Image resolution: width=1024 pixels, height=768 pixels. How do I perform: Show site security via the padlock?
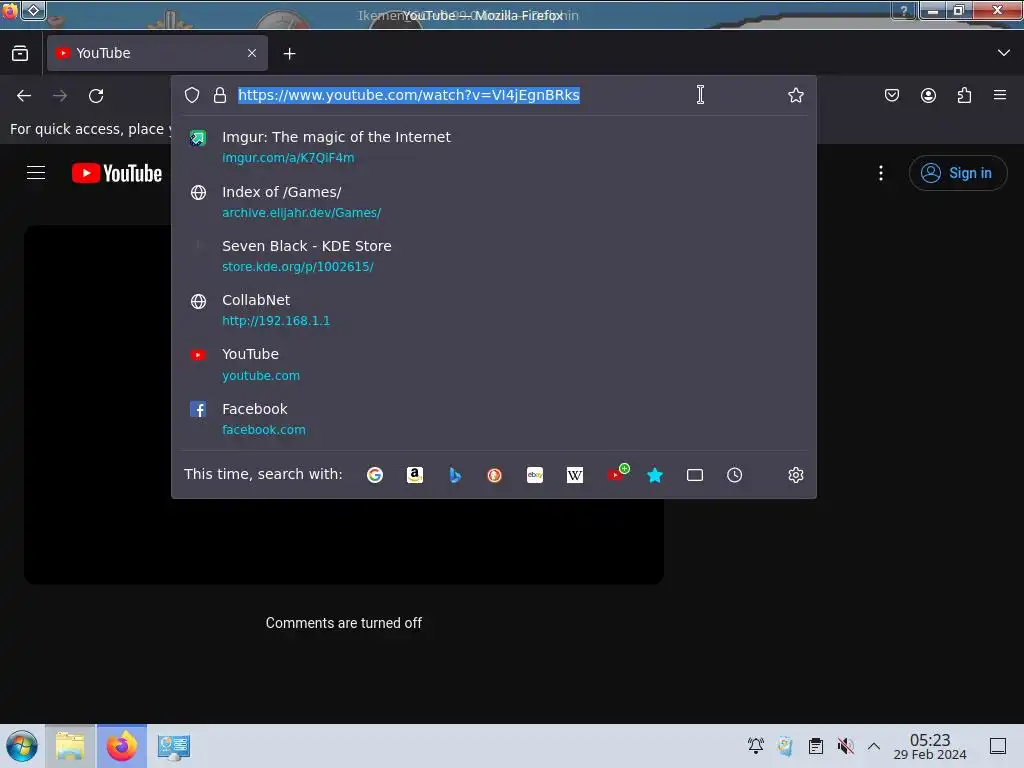(x=220, y=95)
